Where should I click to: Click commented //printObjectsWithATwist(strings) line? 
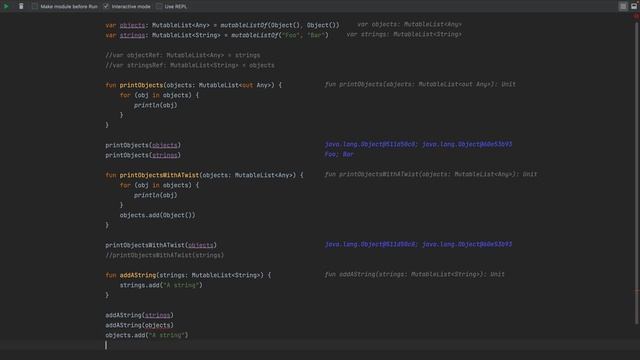pyautogui.click(x=164, y=255)
